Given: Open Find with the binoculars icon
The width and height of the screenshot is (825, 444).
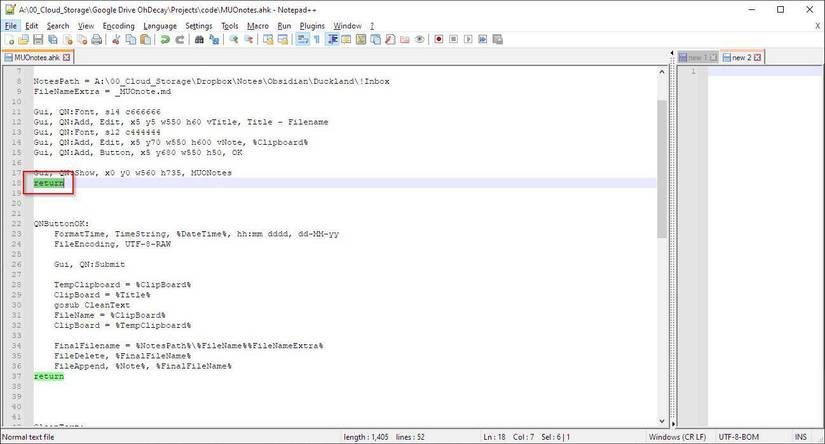Looking at the screenshot, I should point(199,39).
